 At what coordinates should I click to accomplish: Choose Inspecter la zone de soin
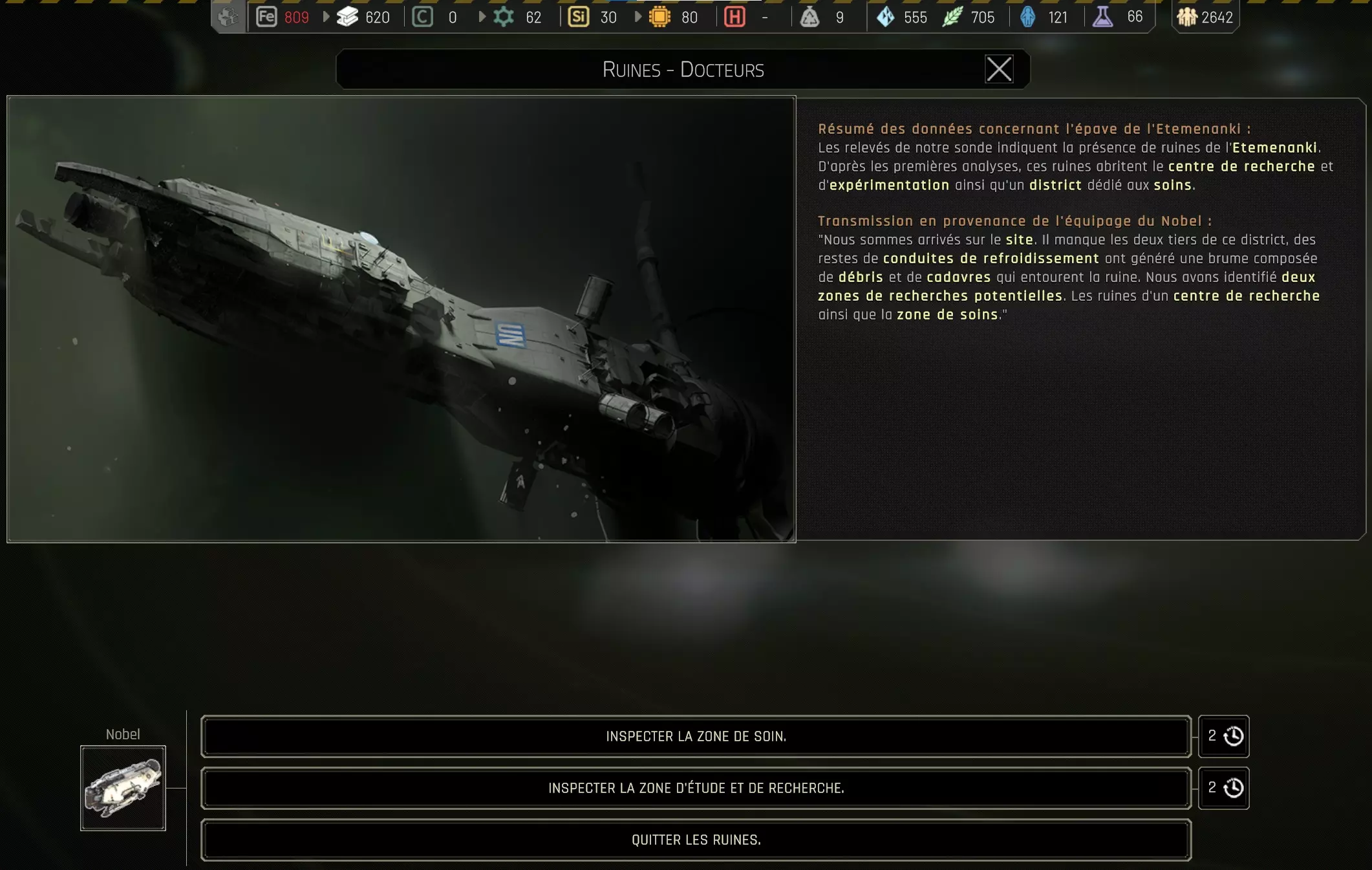pos(696,736)
